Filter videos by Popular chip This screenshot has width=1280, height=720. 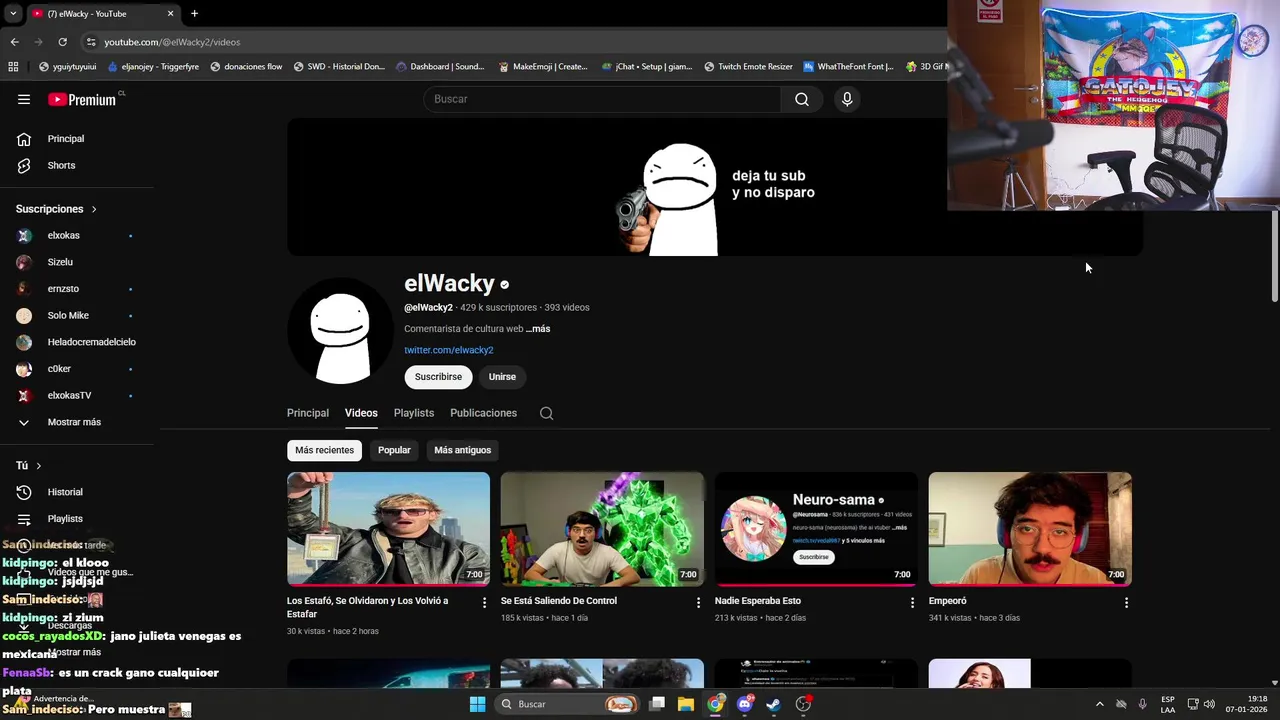(394, 450)
